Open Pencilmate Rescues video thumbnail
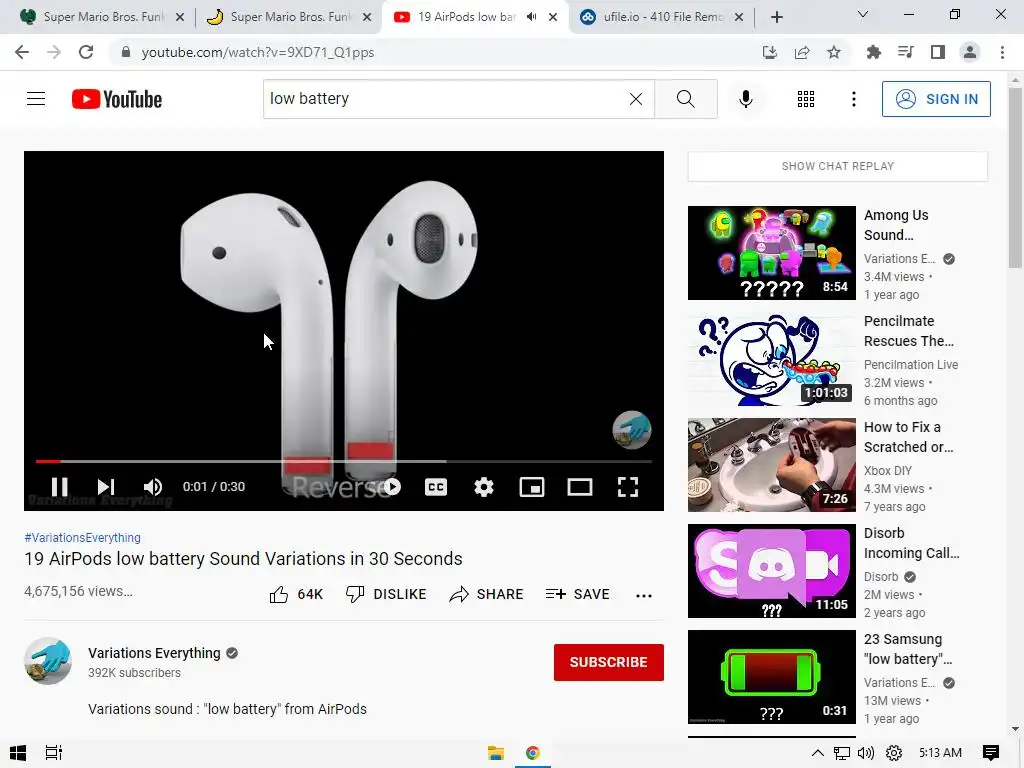This screenshot has width=1024, height=768. pyautogui.click(x=771, y=359)
